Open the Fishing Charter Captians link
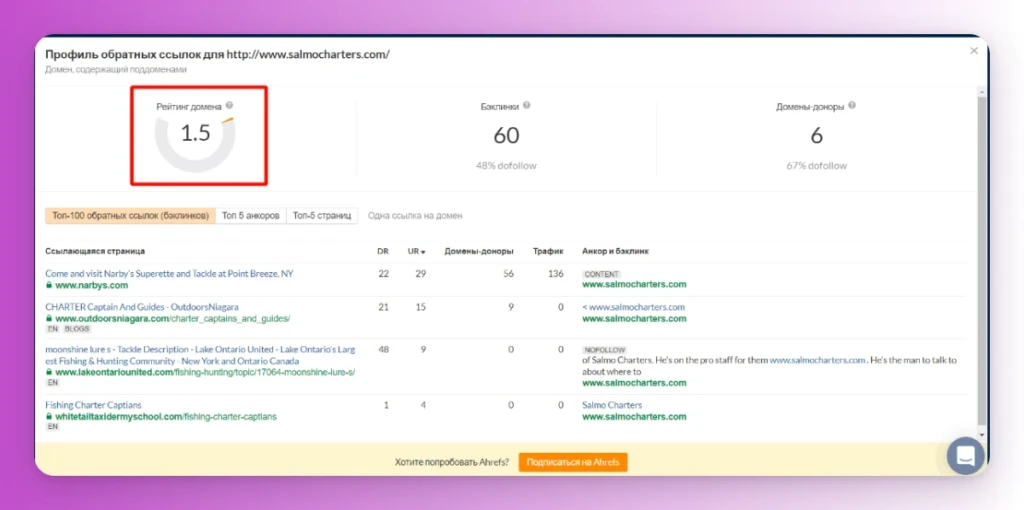 pos(93,405)
